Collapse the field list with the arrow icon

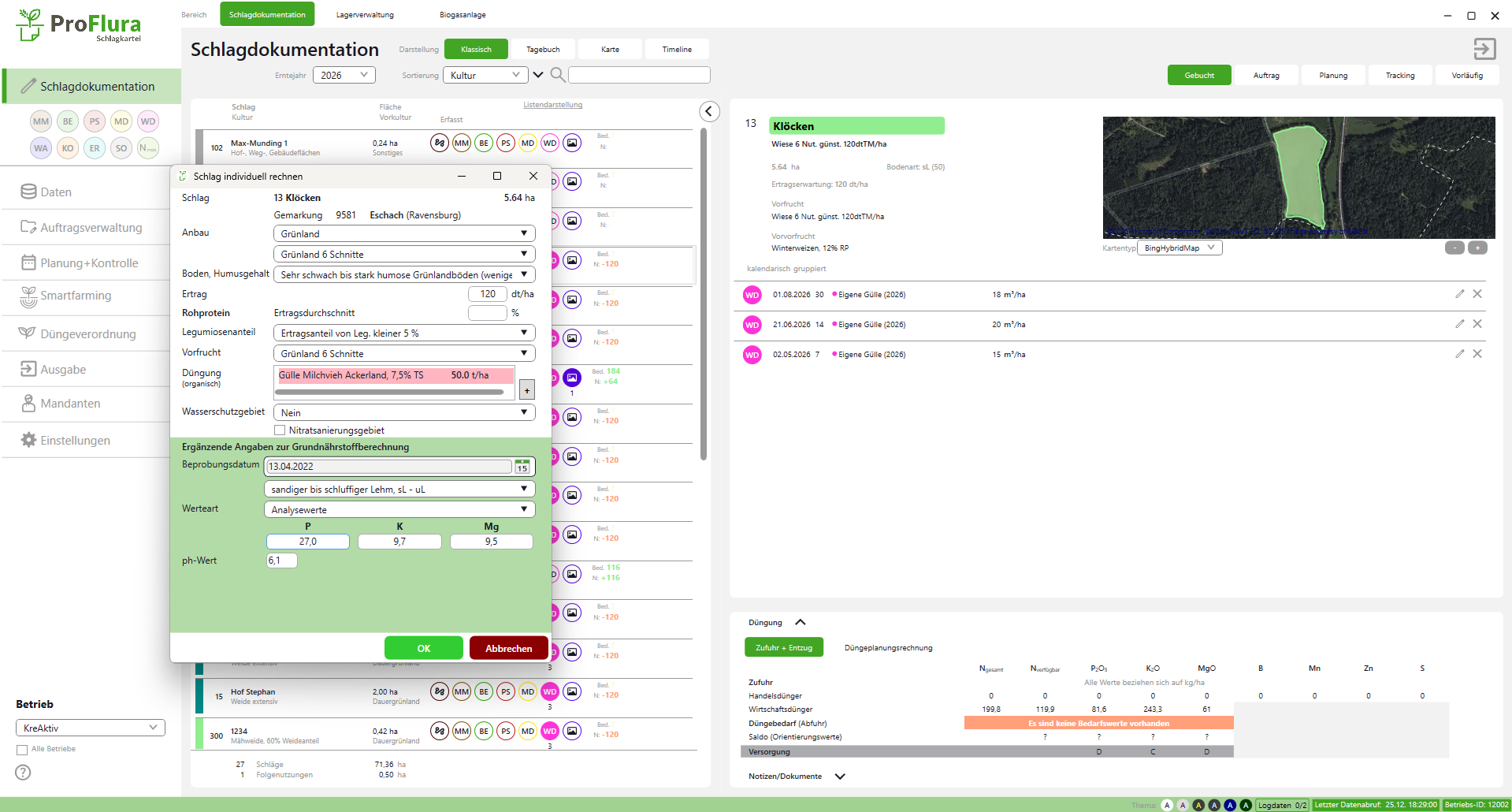click(x=709, y=112)
